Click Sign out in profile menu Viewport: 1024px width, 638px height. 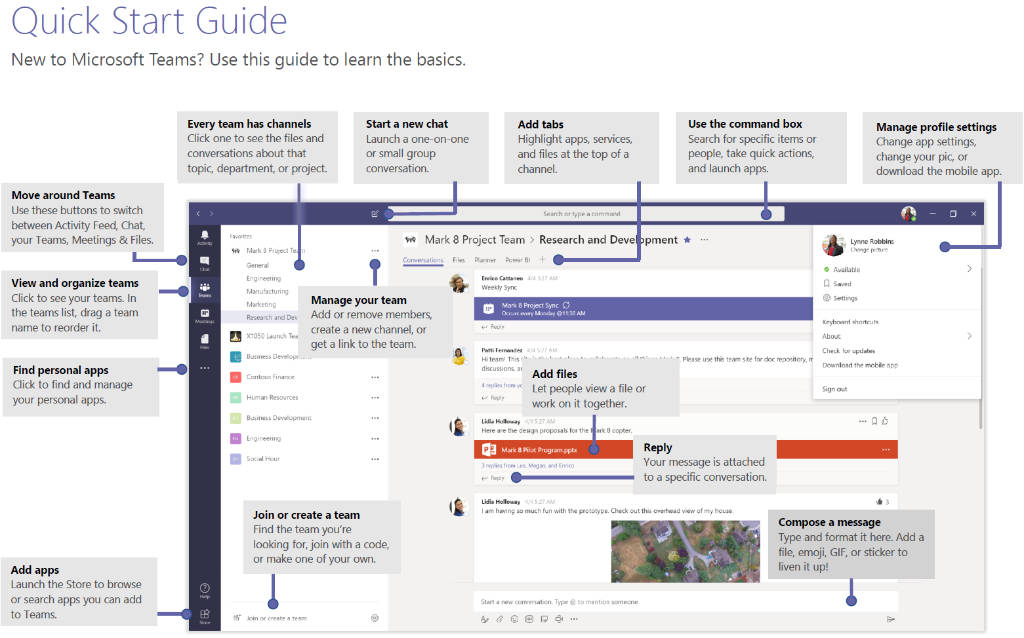click(834, 389)
